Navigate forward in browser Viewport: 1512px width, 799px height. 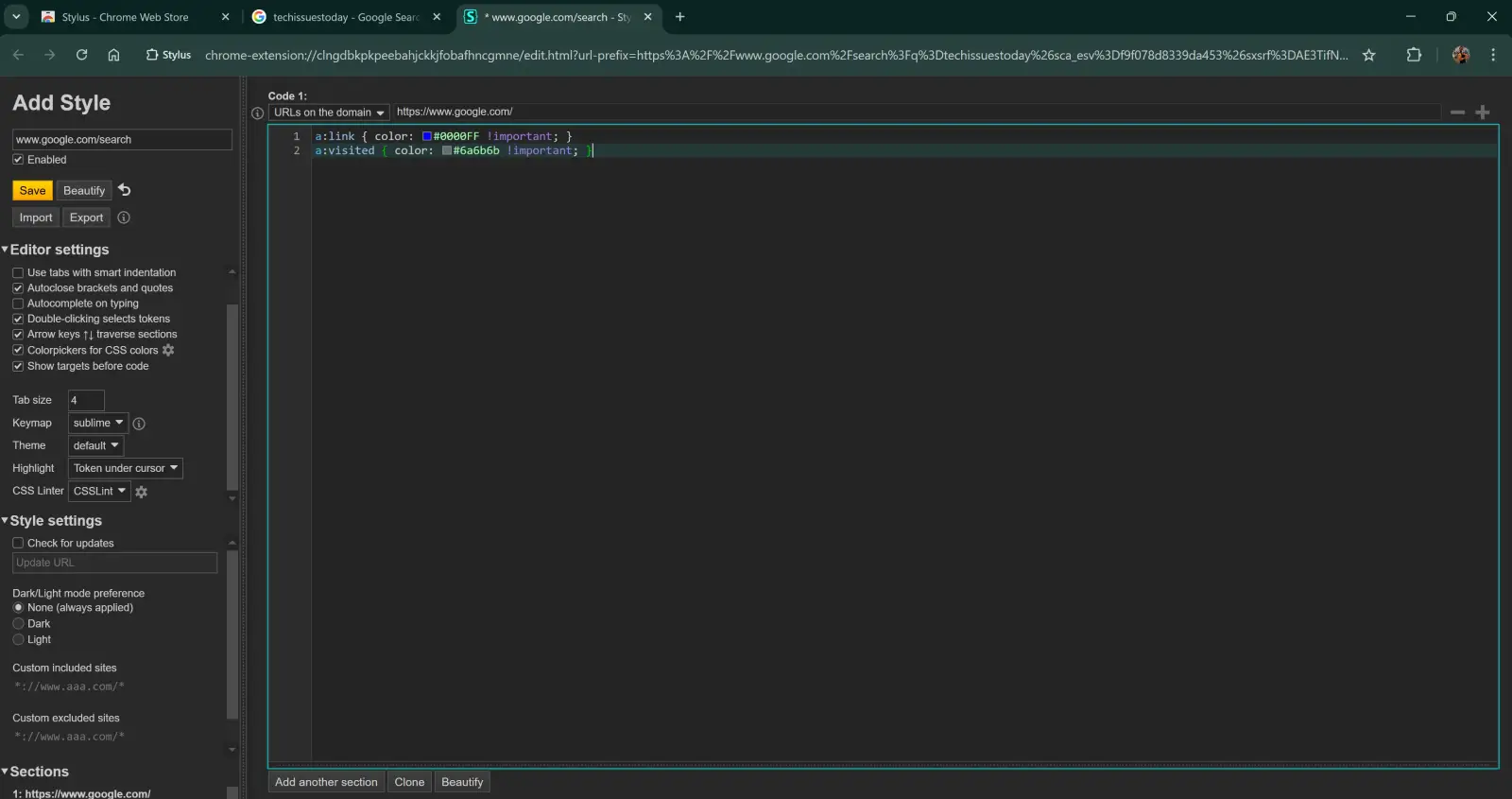pos(50,55)
